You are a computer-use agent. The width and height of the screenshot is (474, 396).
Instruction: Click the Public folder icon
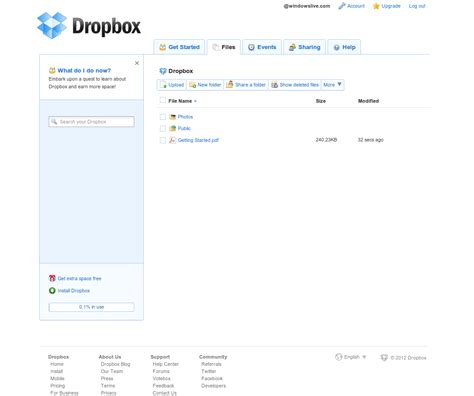pyautogui.click(x=172, y=128)
